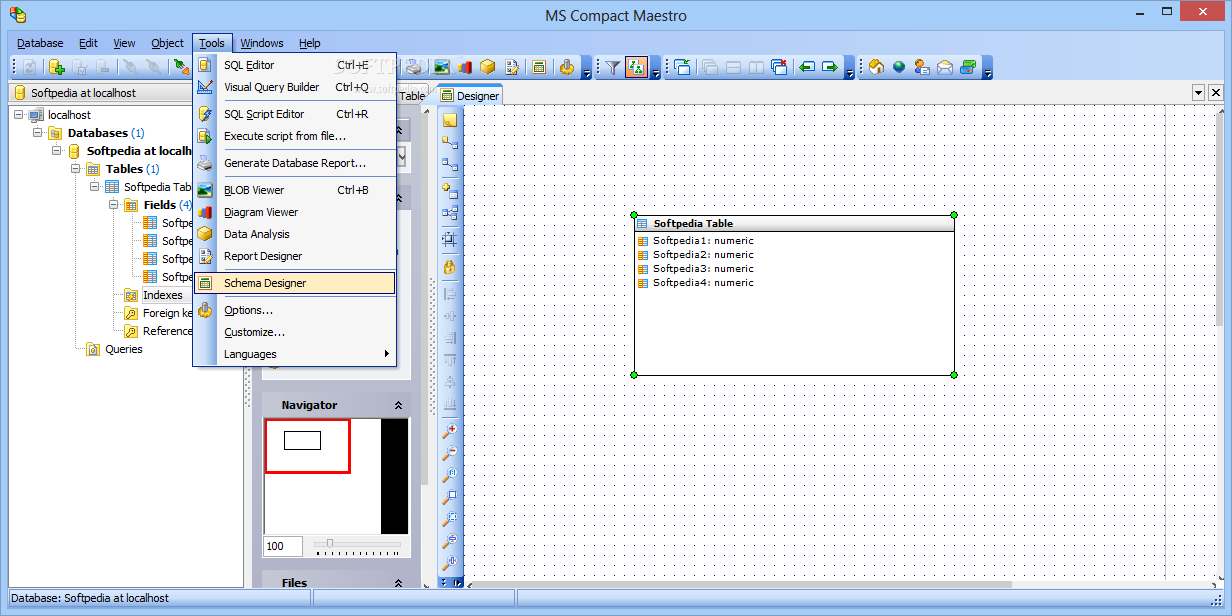
Task: Click the Navigator preview thumbnail
Action: tap(336, 476)
